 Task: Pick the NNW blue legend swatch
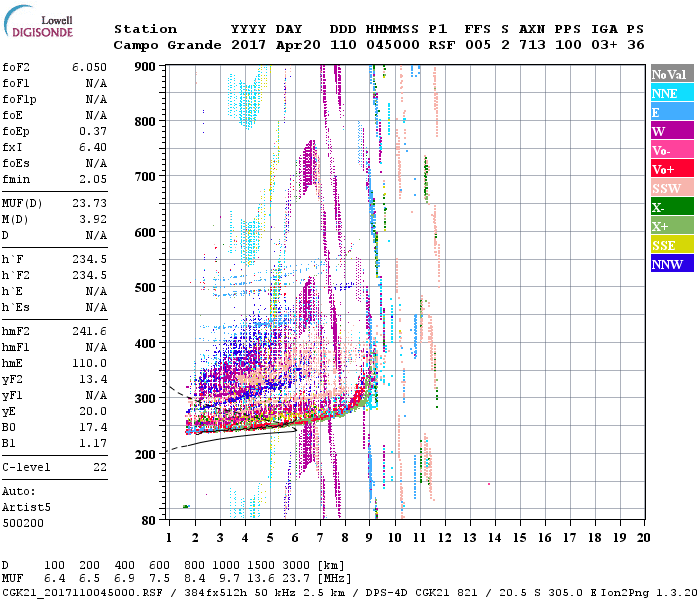671,264
